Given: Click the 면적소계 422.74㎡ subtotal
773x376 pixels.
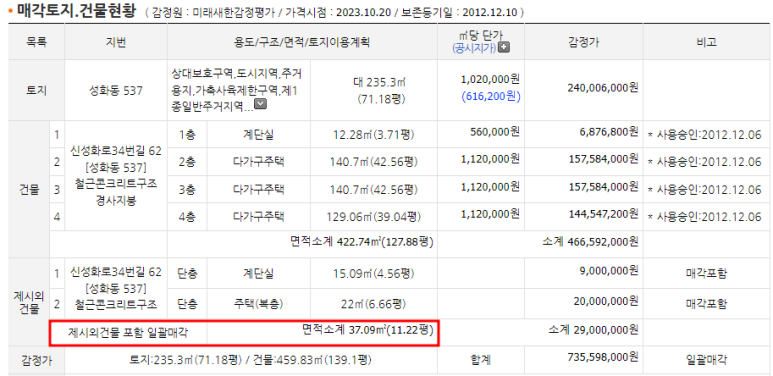Looking at the screenshot, I should tap(362, 242).
